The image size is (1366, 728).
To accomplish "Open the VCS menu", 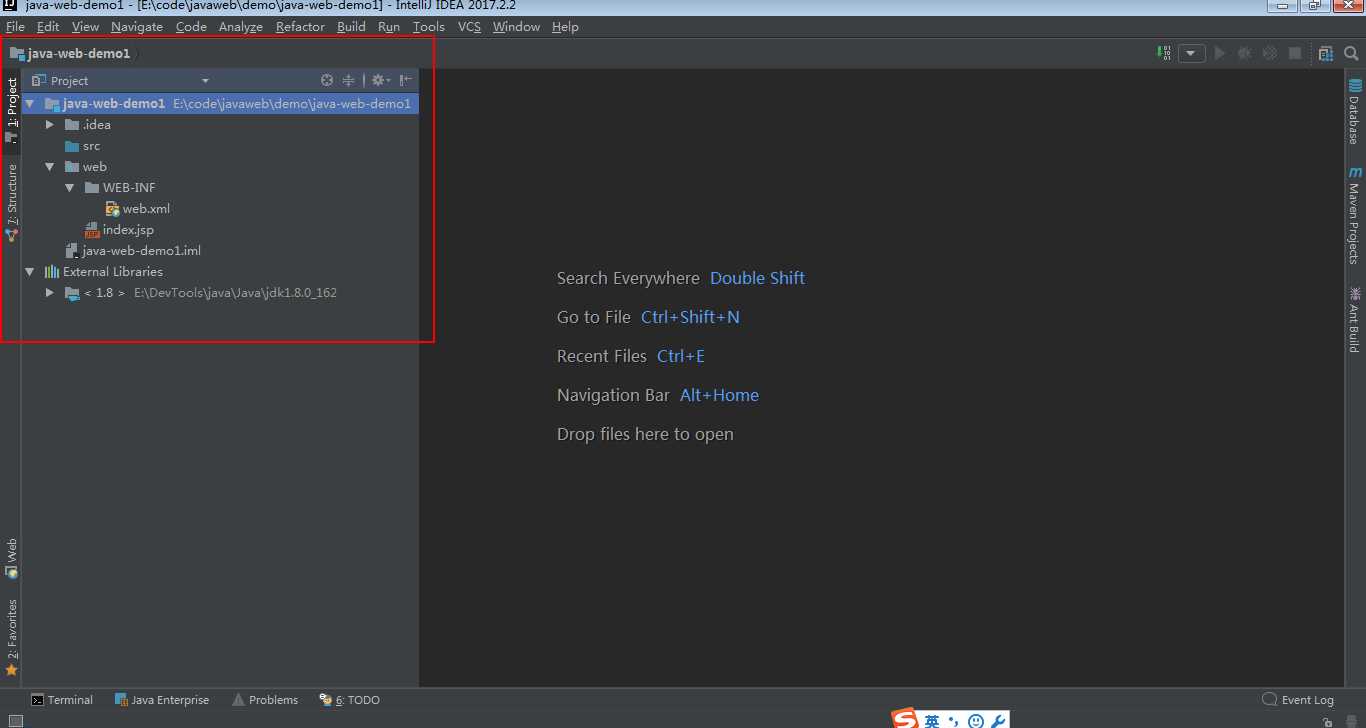I will tap(469, 27).
